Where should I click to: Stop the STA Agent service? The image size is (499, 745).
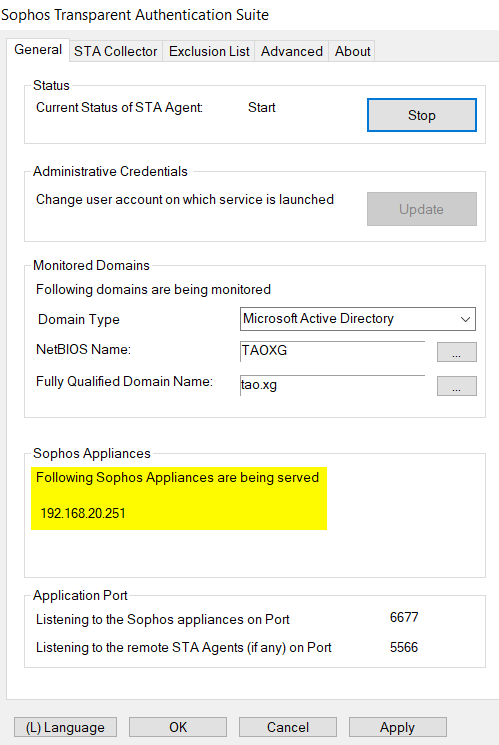coord(422,115)
